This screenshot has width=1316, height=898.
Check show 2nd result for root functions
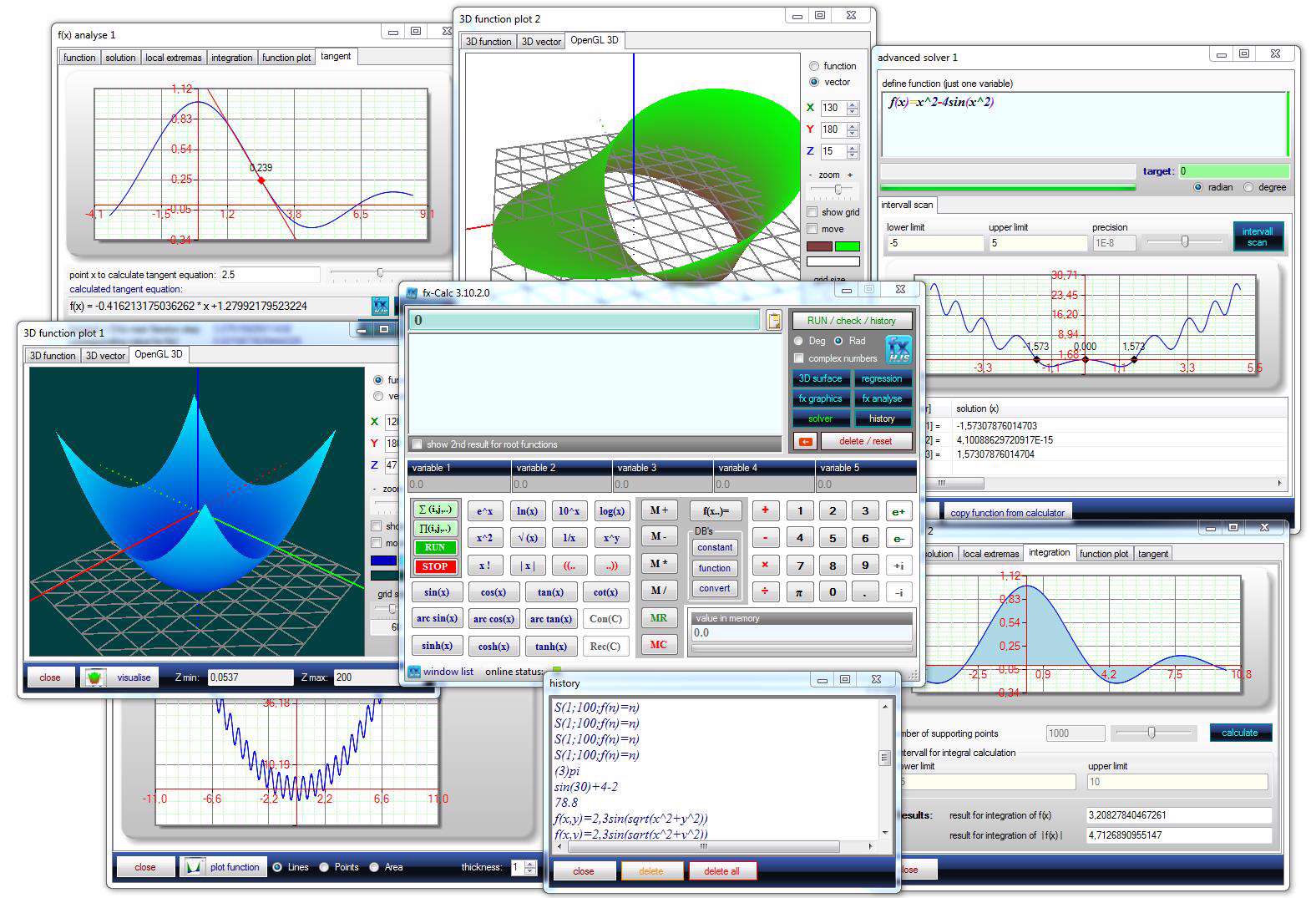click(x=417, y=444)
